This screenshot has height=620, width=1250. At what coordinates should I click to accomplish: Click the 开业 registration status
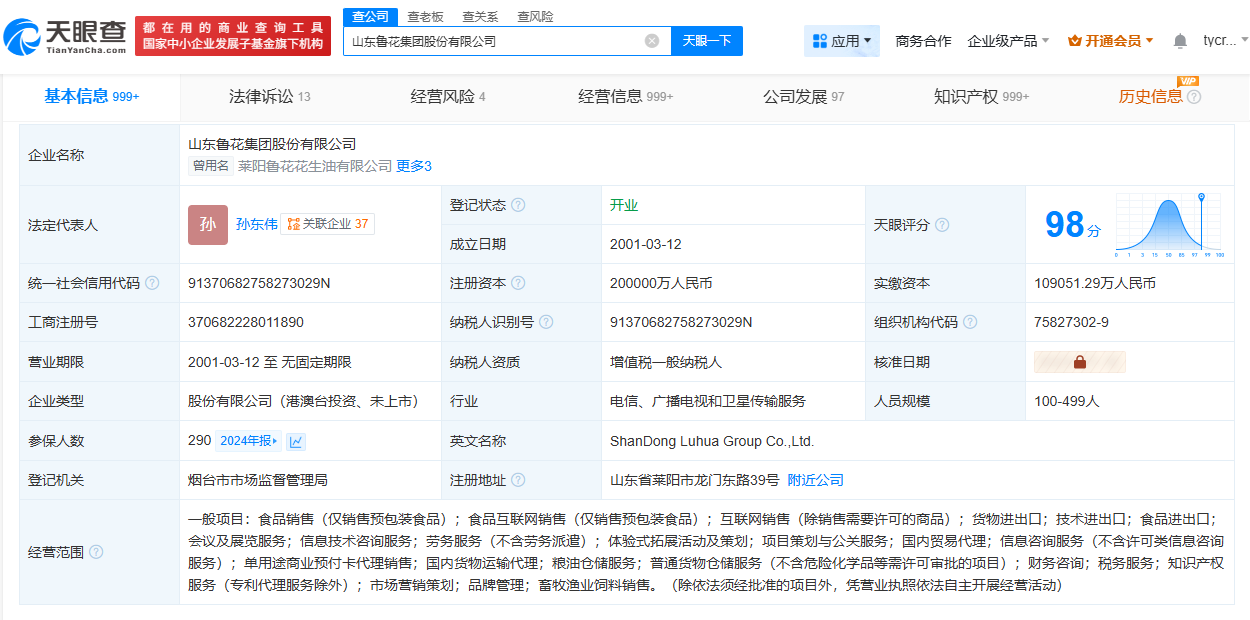624,205
